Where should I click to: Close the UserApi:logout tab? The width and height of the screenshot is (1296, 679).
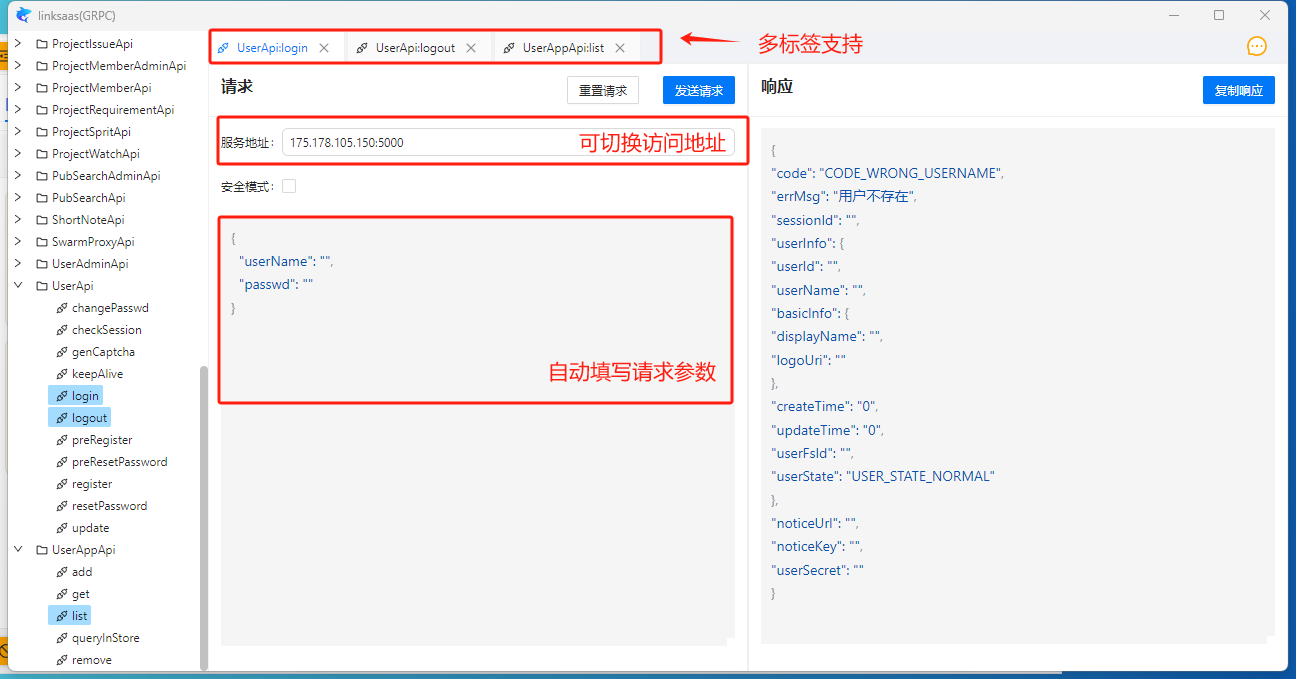pos(471,48)
